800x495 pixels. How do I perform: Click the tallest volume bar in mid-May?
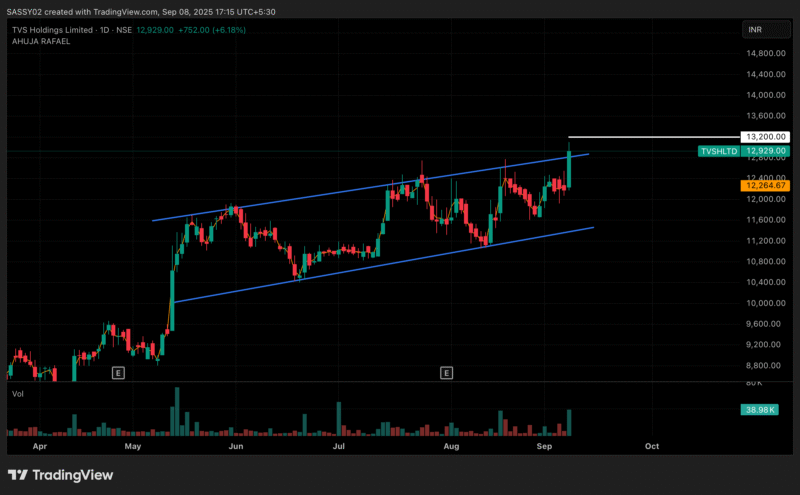point(176,412)
